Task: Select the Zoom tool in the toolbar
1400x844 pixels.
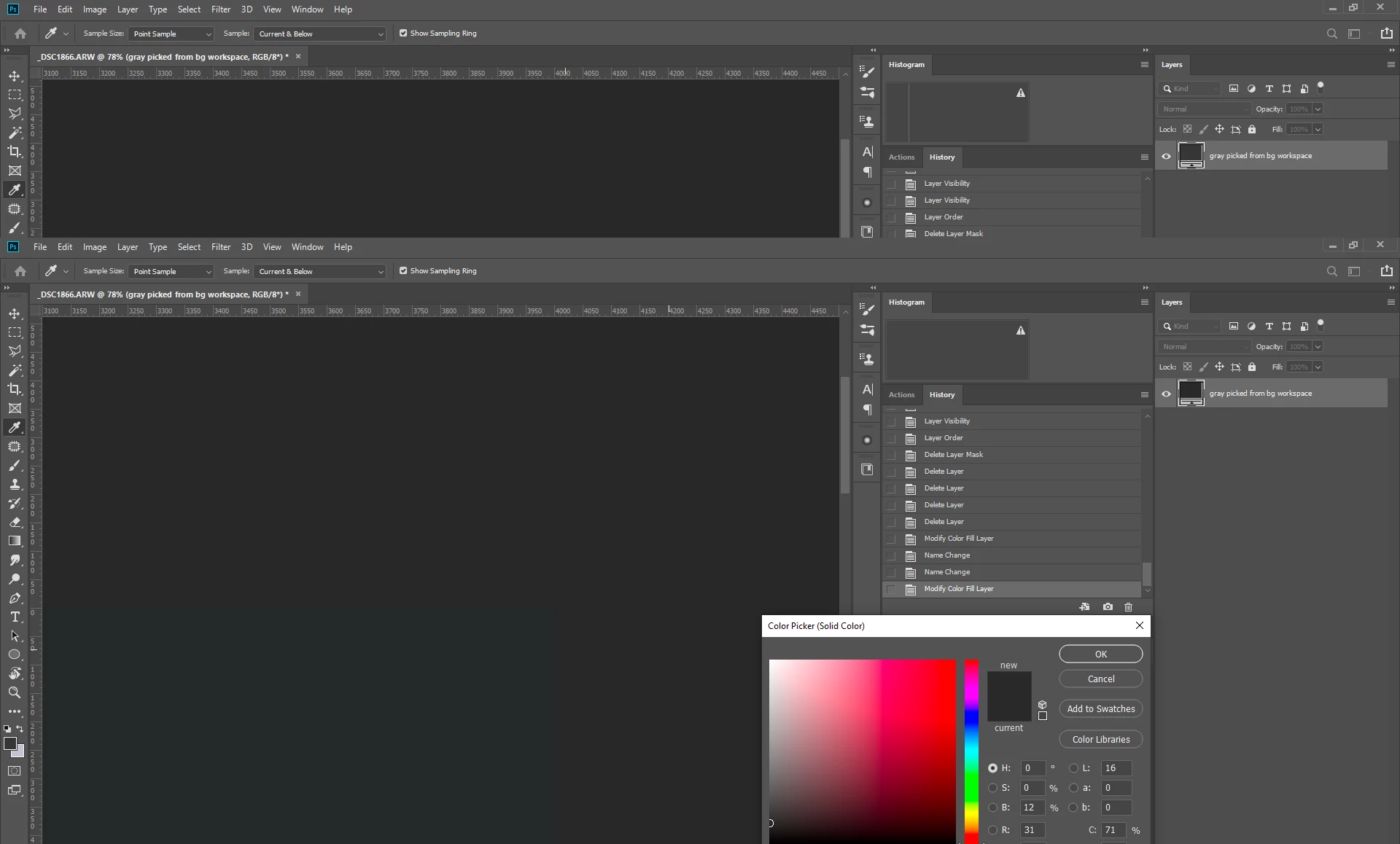Action: [15, 692]
